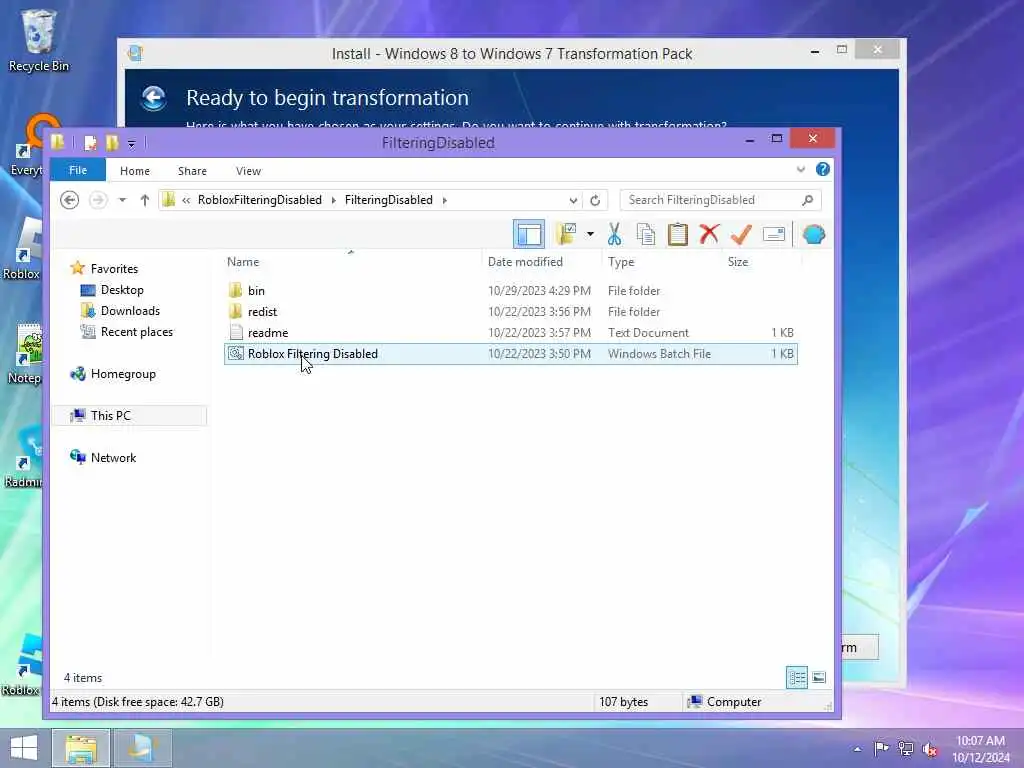The image size is (1024, 768).
Task: Select Network in navigation pane
Action: 113,458
